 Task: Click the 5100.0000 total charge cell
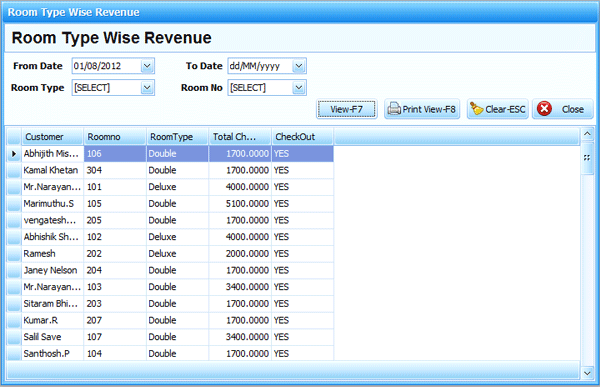(x=240, y=204)
